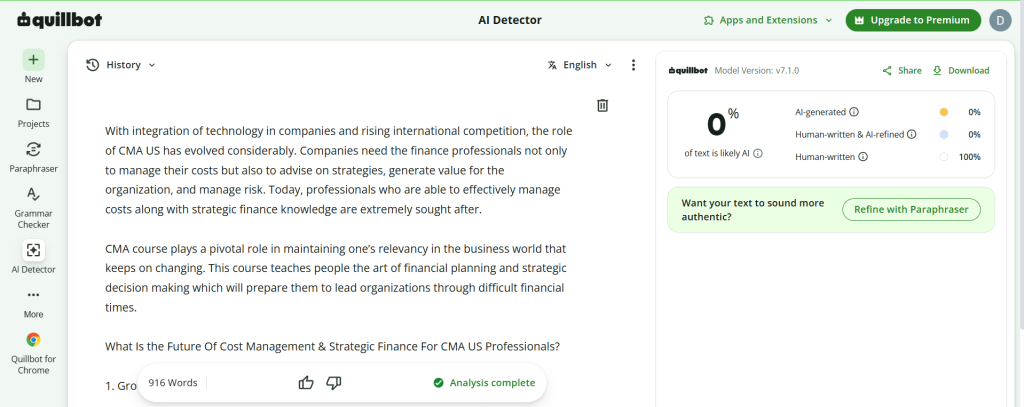Click the QuillBot logo in results panel
1024x407 pixels.
pos(688,71)
